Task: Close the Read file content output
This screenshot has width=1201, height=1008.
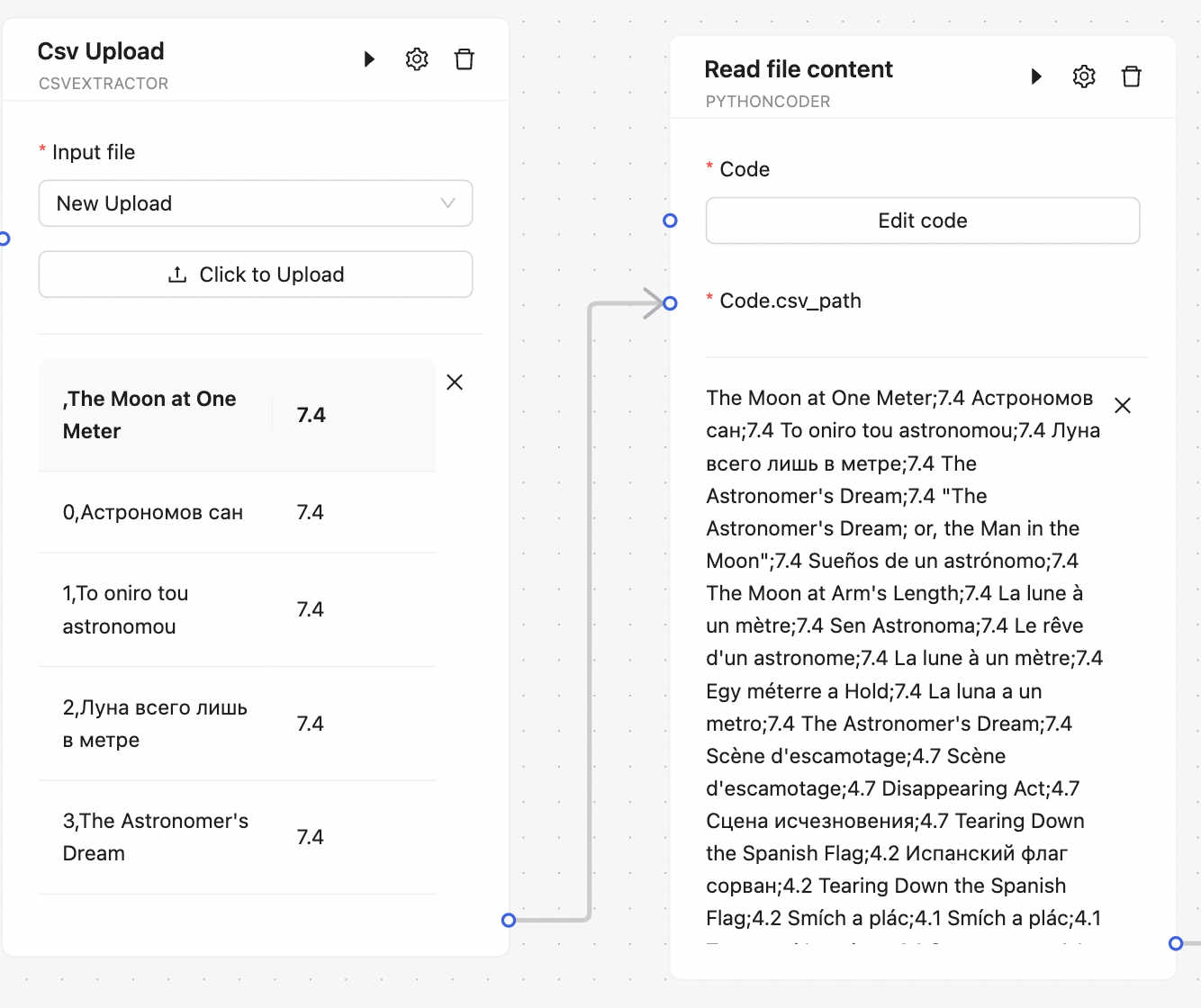Action: click(1123, 406)
